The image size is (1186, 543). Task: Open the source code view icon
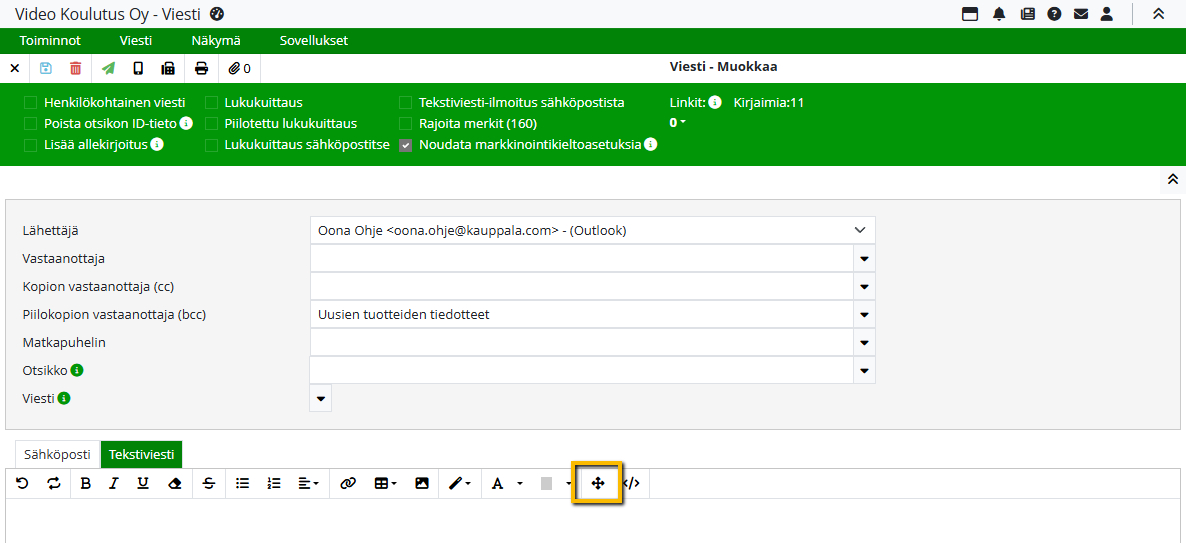click(631, 483)
